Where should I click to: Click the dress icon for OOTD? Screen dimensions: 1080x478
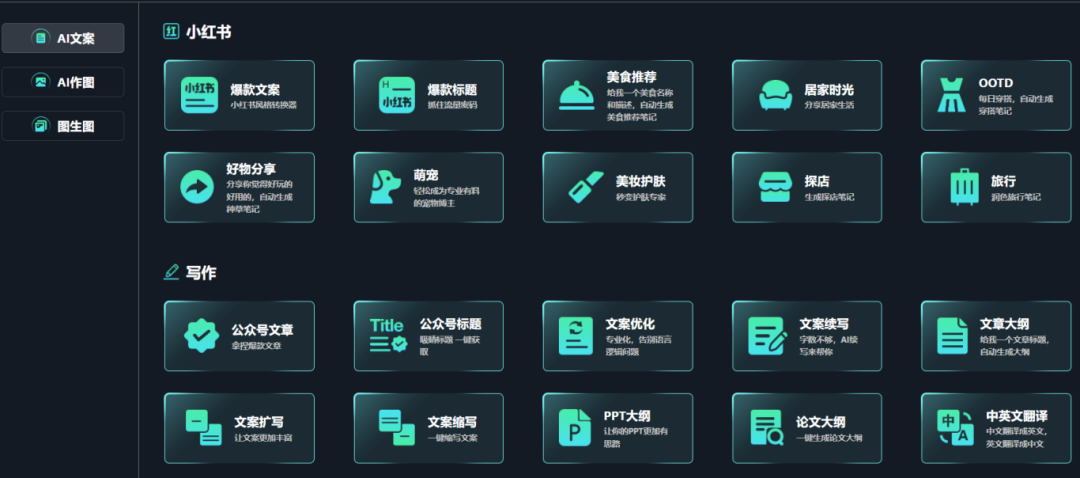coord(953,96)
